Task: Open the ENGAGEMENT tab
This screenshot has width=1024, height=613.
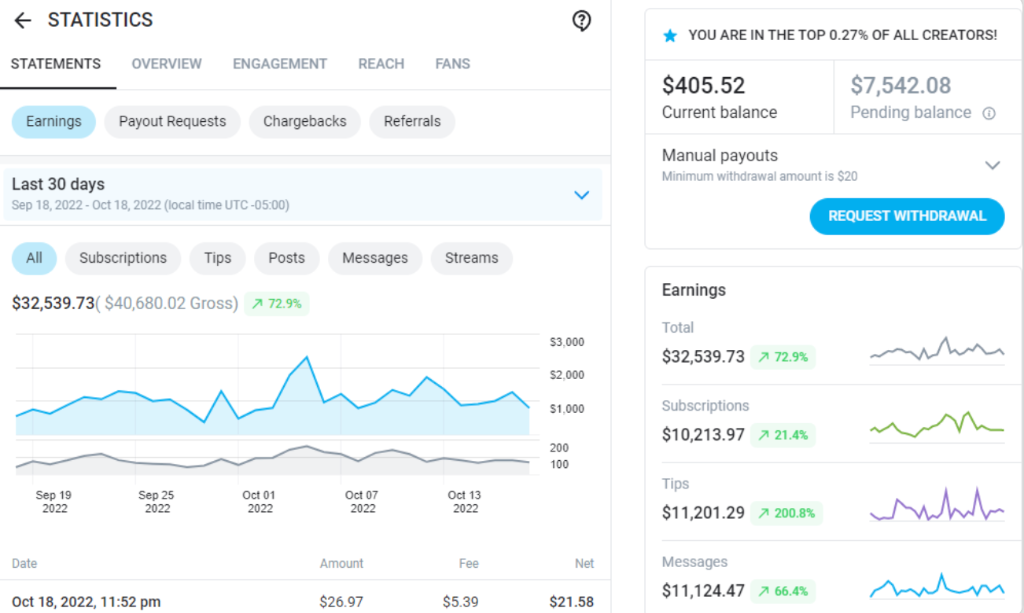Action: pos(280,64)
